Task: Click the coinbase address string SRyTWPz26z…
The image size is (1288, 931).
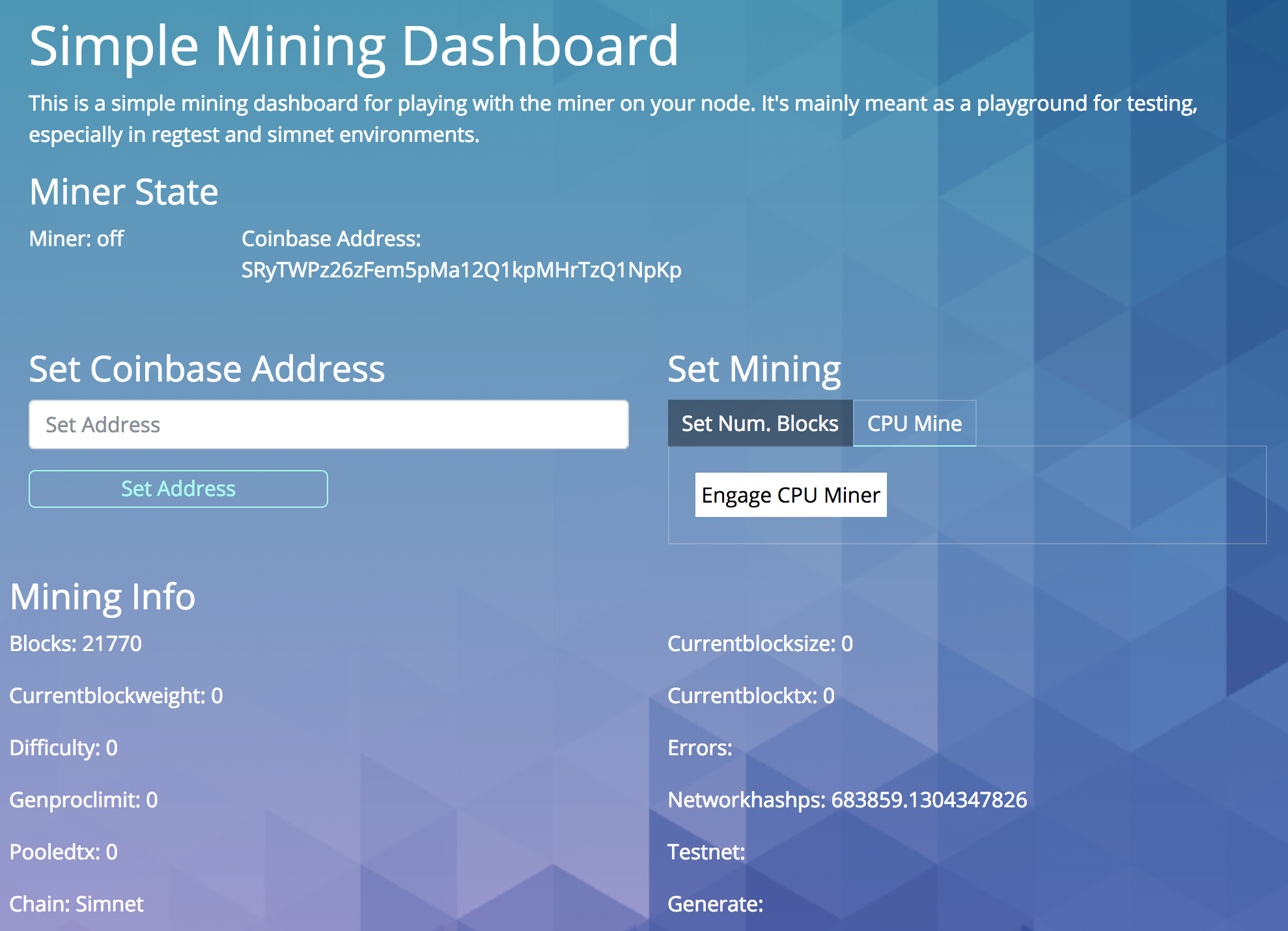Action: 461,270
